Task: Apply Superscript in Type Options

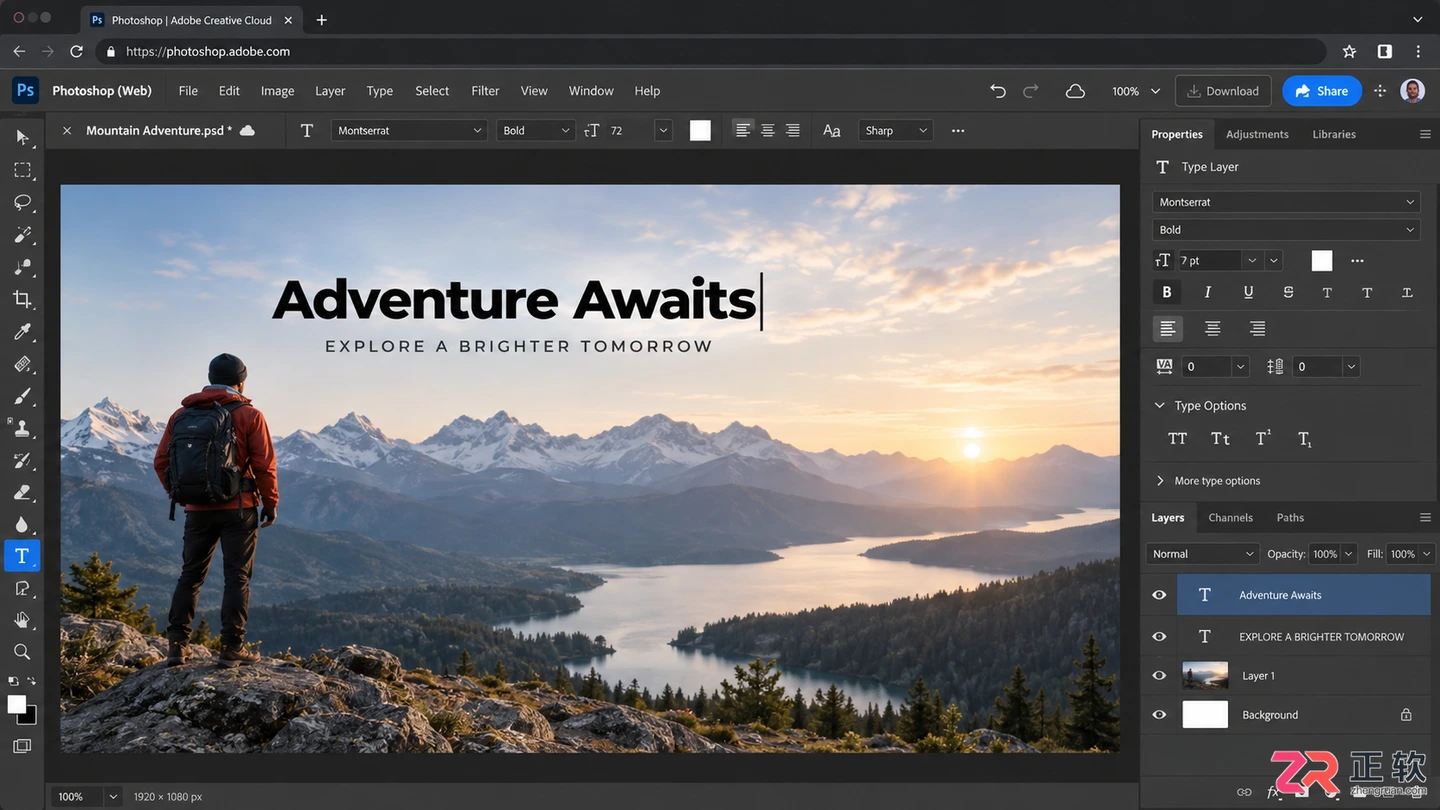Action: [x=1263, y=438]
